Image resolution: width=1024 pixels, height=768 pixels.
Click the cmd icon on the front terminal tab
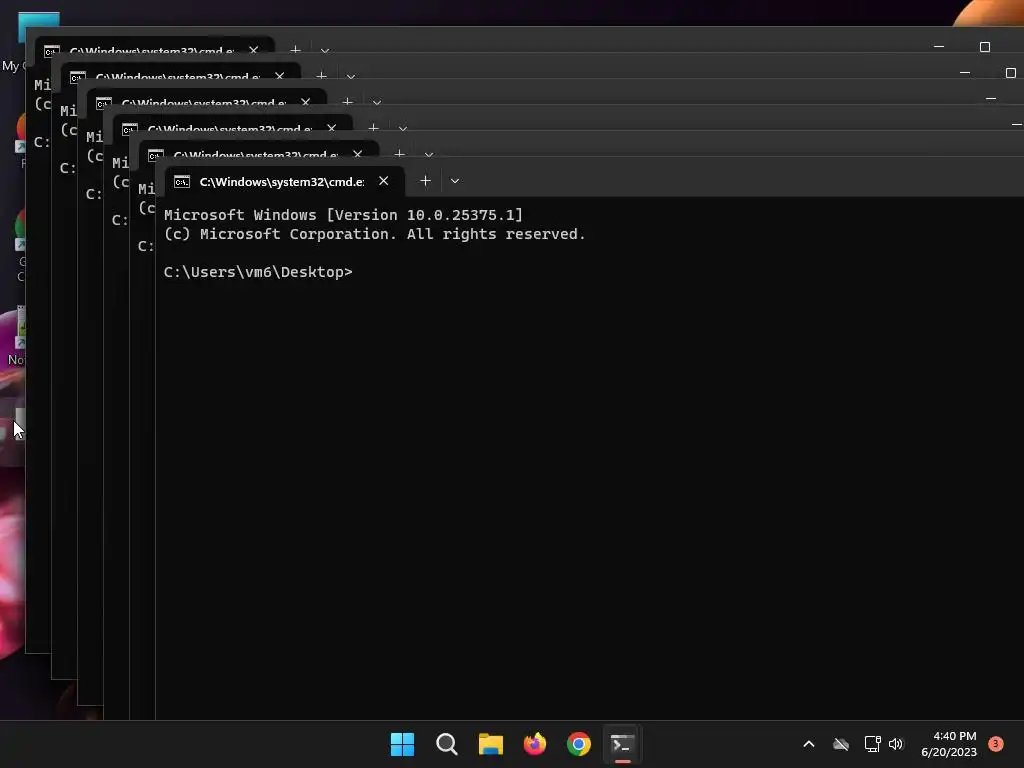point(182,182)
